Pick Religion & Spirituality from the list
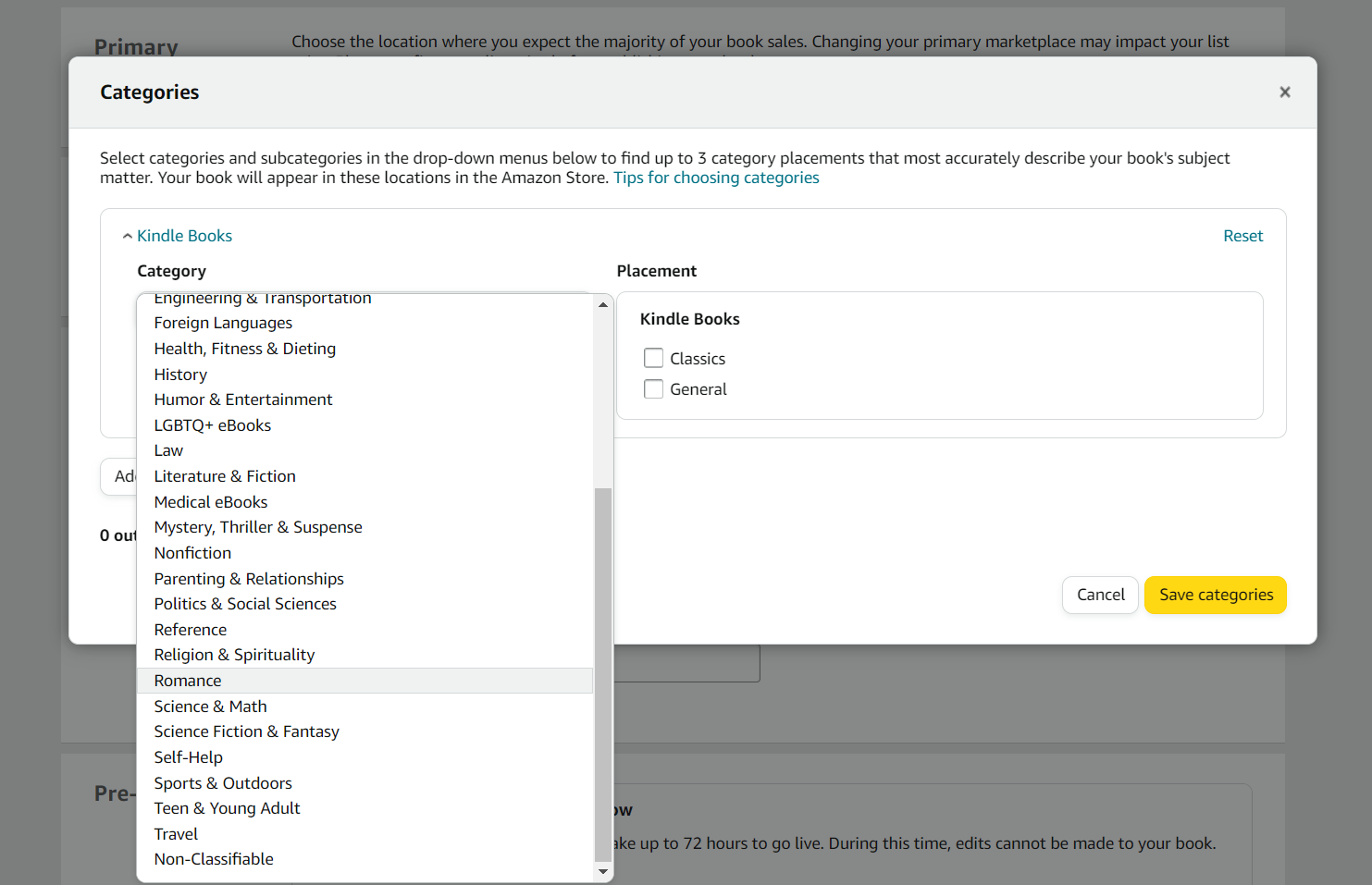Screen dimensions: 1372x885 click(x=234, y=655)
